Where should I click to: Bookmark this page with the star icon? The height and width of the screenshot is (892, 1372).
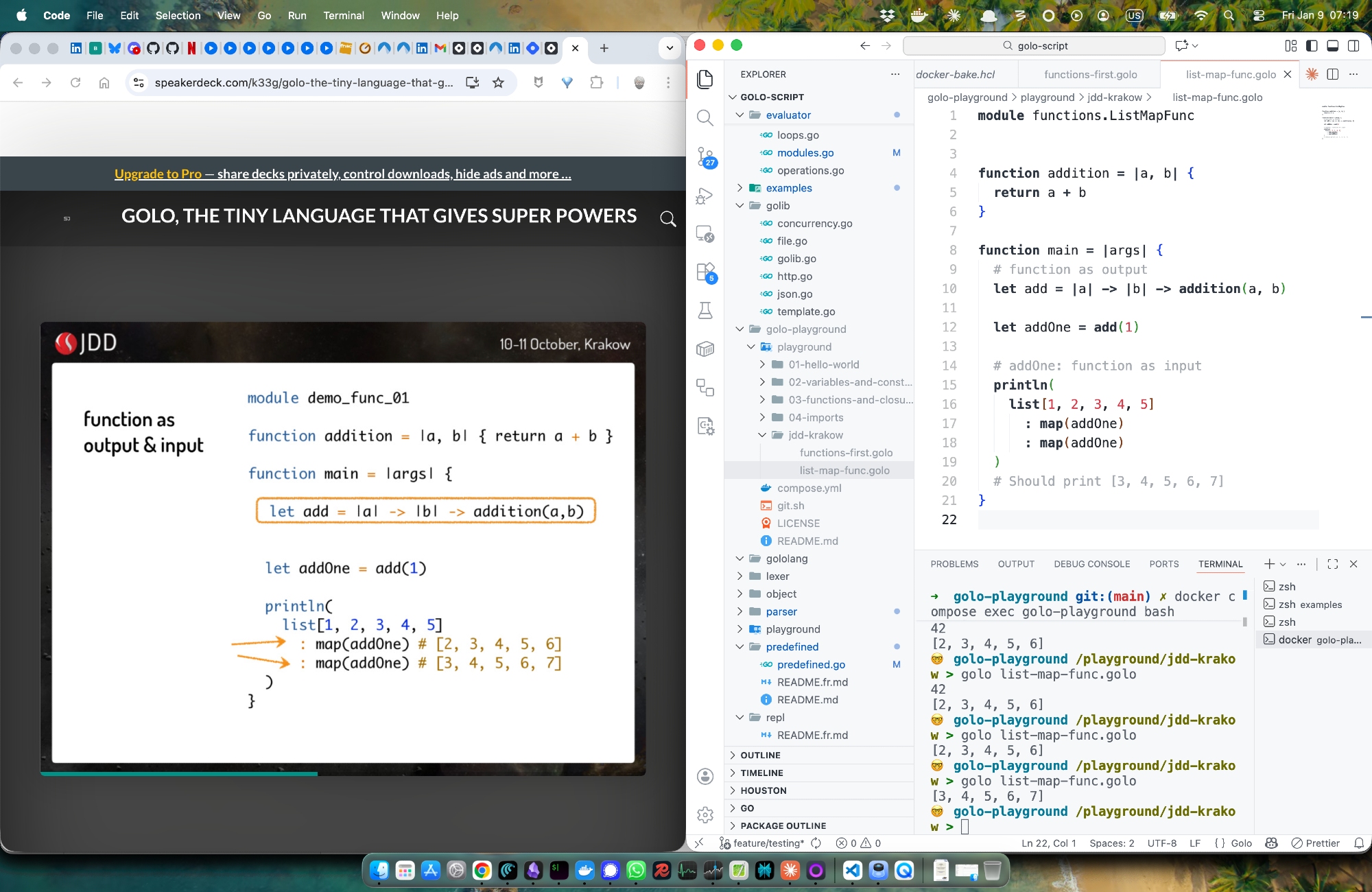tap(498, 82)
